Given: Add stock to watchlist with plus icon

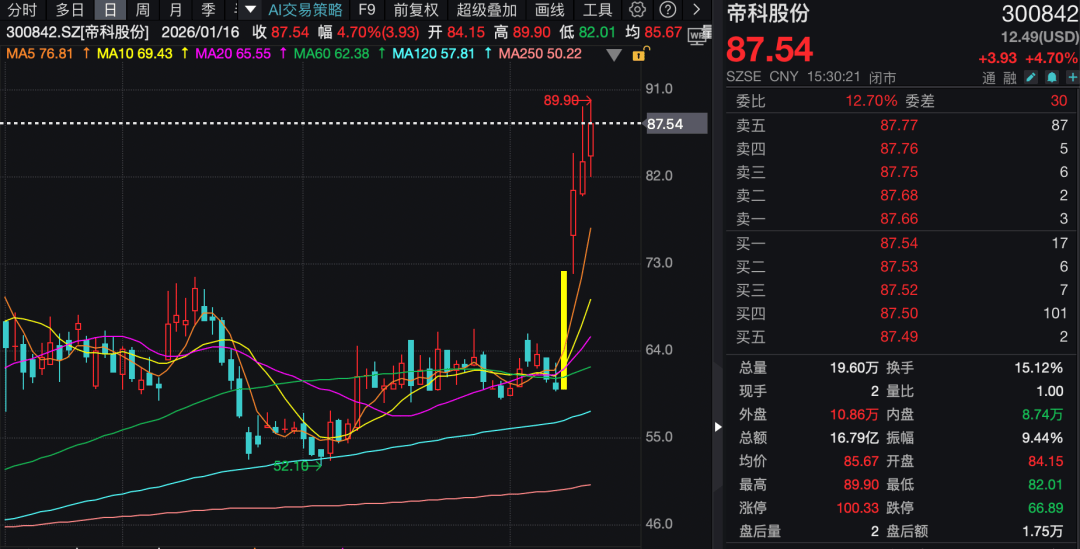Looking at the screenshot, I should pyautogui.click(x=1070, y=77).
